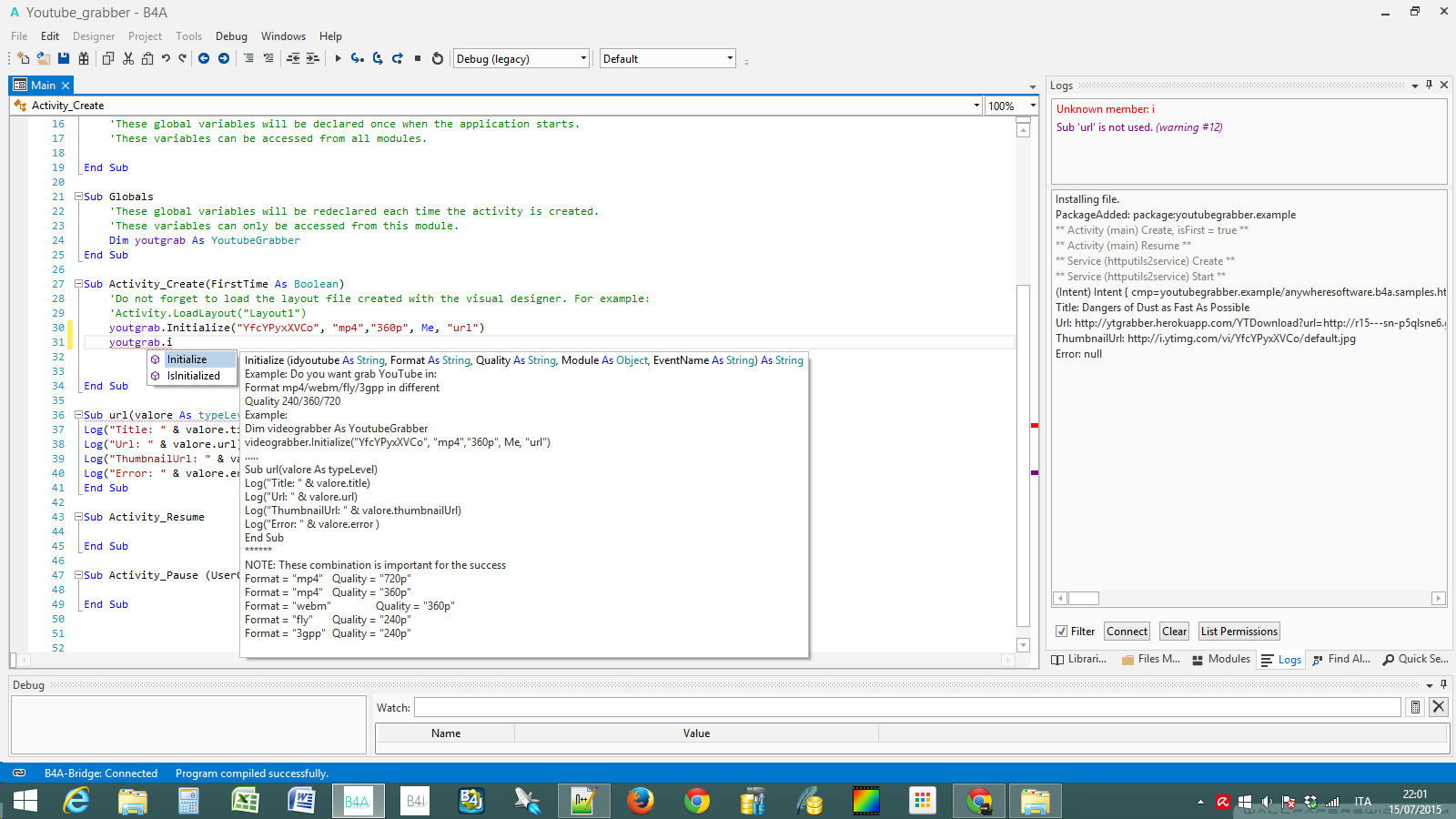Open the Debug menu
Screen dimensions: 1456x819
(231, 36)
